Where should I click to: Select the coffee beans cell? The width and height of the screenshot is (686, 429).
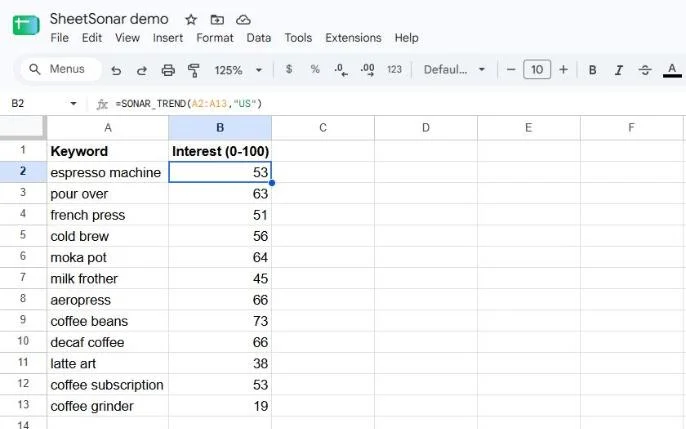pos(108,321)
